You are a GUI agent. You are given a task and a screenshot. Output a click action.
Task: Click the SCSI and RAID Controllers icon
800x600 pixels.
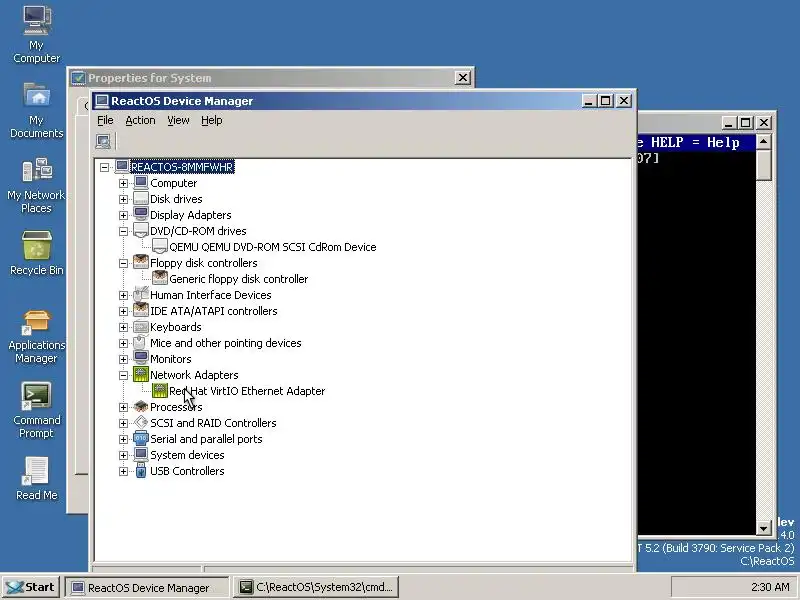[141, 423]
